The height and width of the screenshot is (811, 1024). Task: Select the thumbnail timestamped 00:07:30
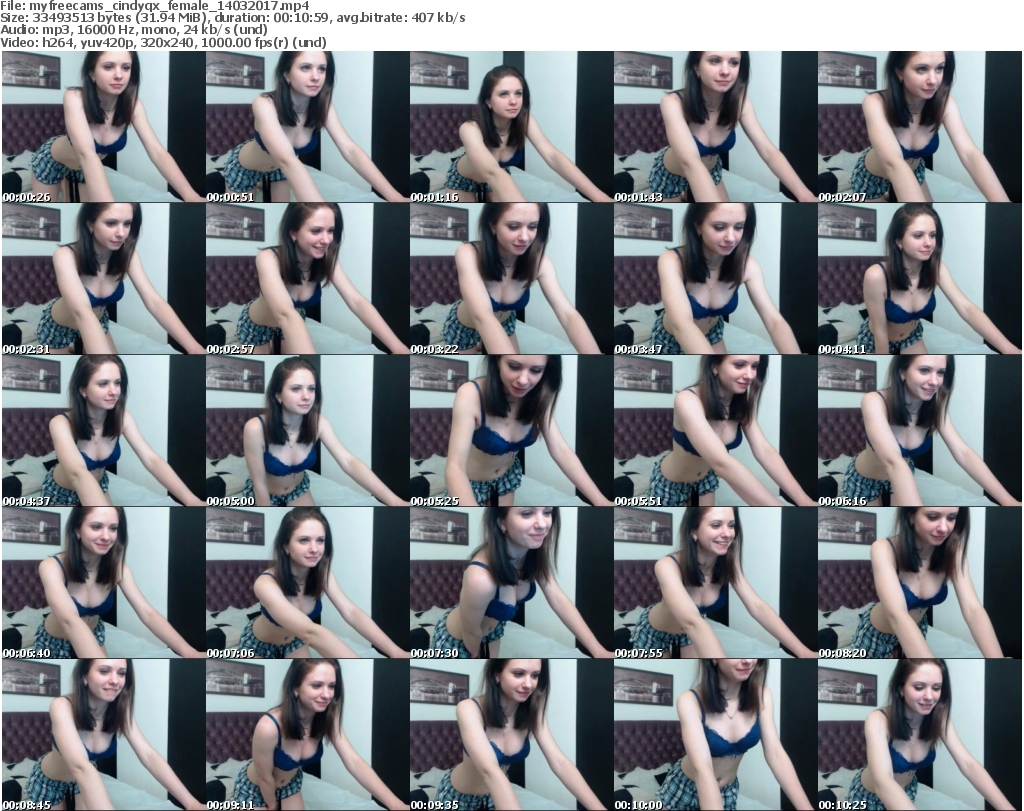(x=511, y=582)
